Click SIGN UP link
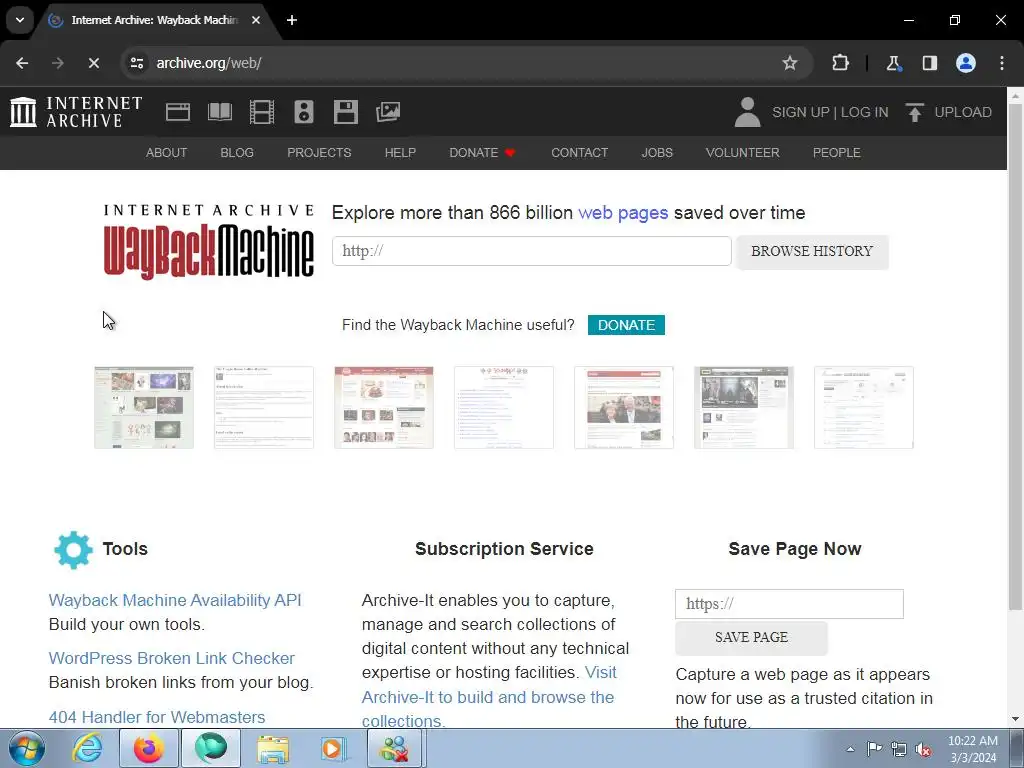The width and height of the screenshot is (1024, 768). coord(800,112)
